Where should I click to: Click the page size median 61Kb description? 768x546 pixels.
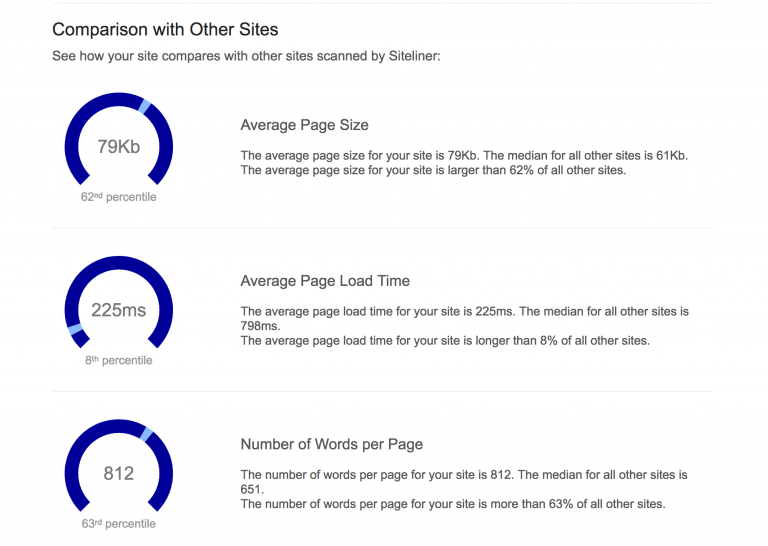pyautogui.click(x=464, y=156)
